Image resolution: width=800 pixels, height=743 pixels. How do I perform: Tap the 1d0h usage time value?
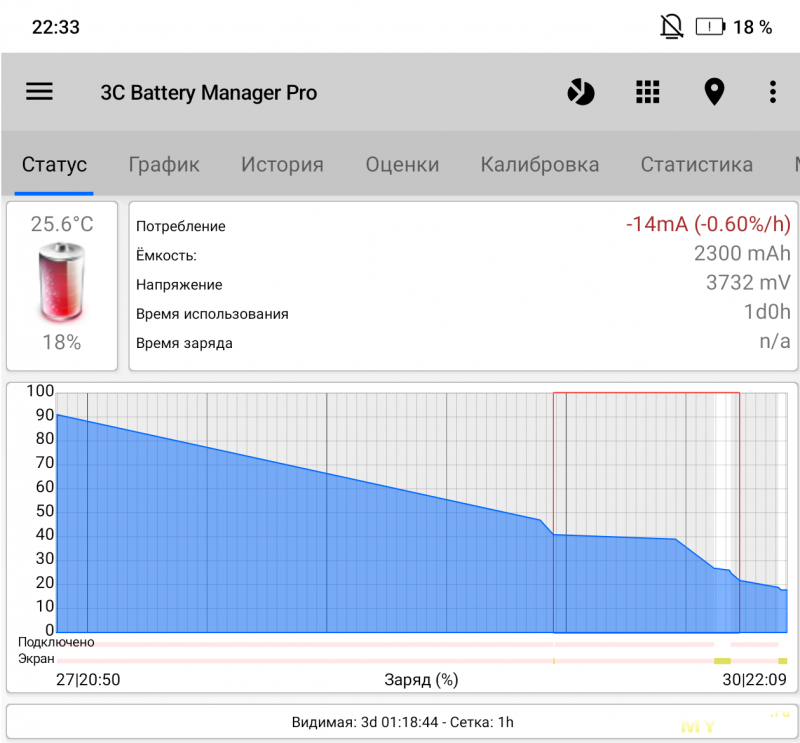(767, 312)
